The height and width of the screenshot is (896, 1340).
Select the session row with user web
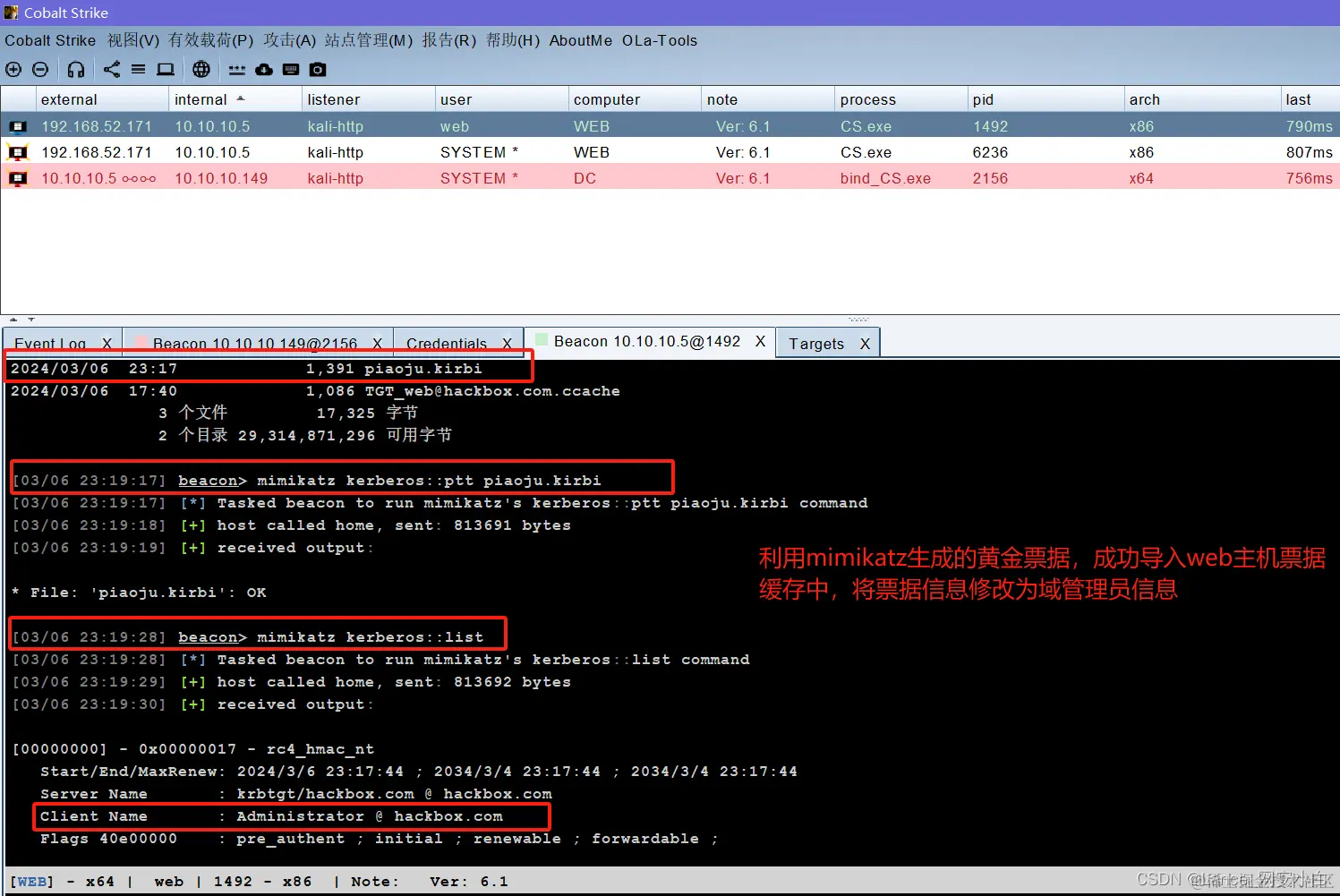(670, 126)
